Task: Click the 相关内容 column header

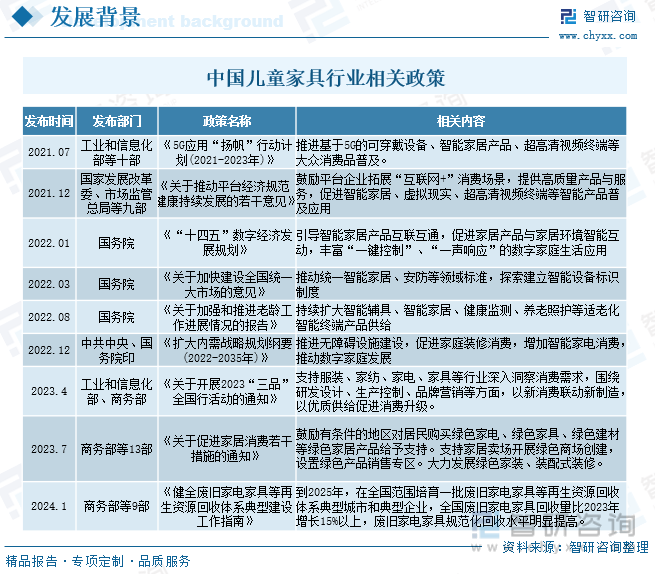Action: (x=461, y=121)
